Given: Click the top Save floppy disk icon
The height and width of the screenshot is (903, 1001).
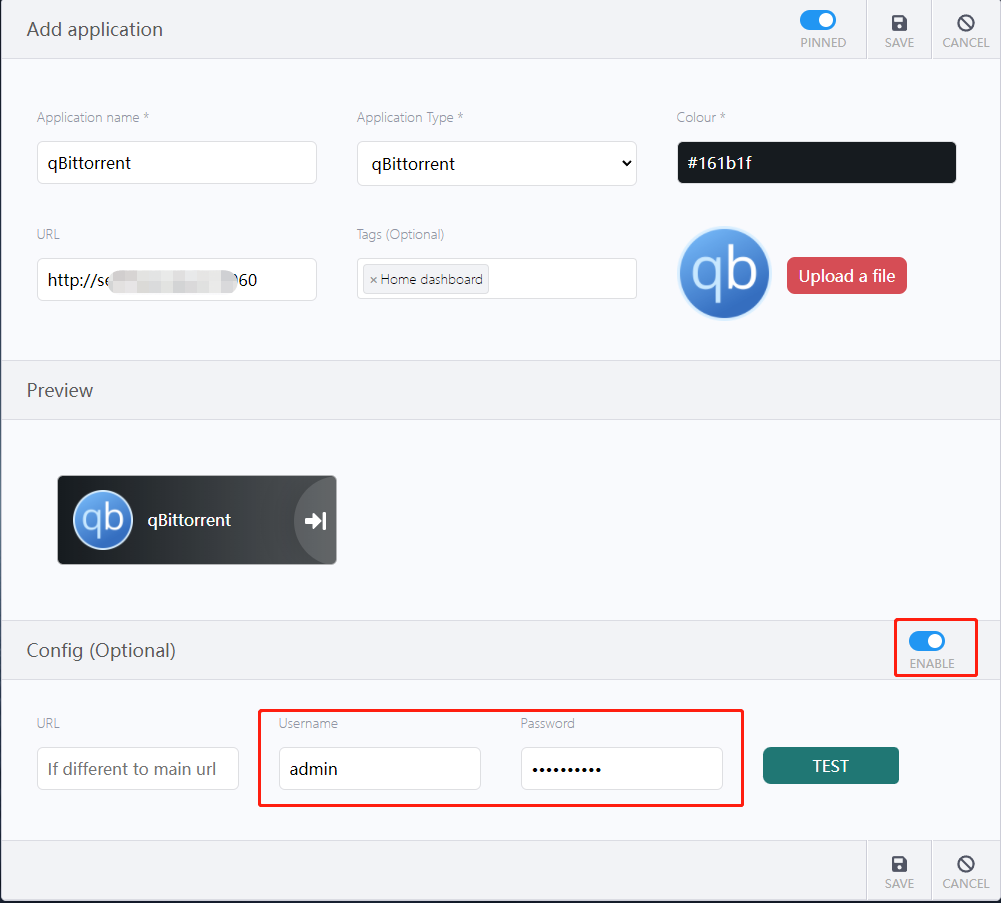Looking at the screenshot, I should pos(899,23).
